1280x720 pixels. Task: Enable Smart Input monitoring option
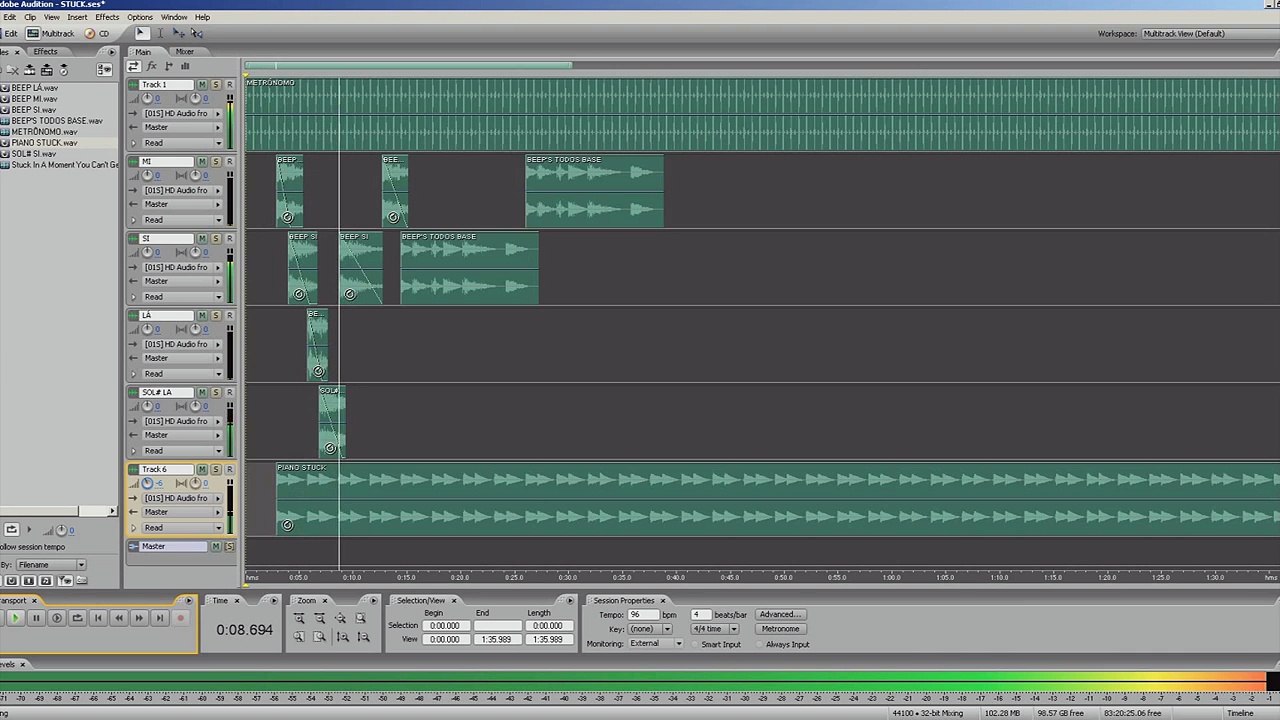click(x=715, y=644)
